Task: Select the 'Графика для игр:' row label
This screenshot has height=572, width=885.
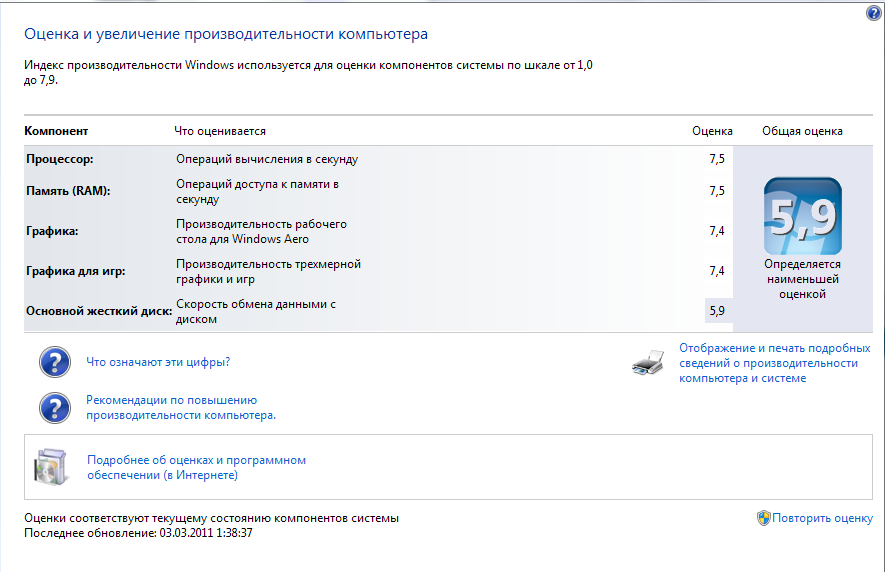Action: [76, 271]
